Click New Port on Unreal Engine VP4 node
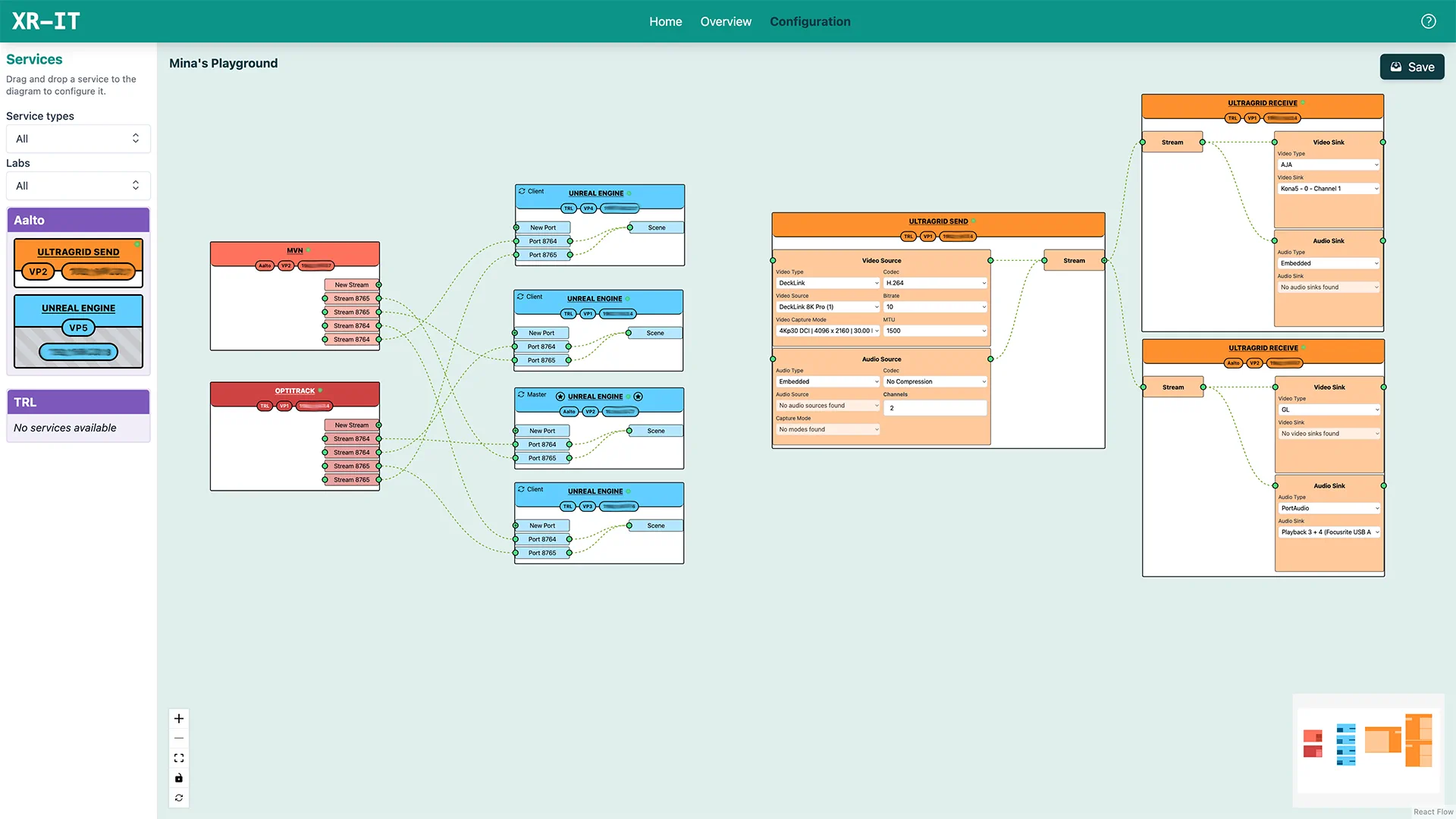 tap(543, 227)
